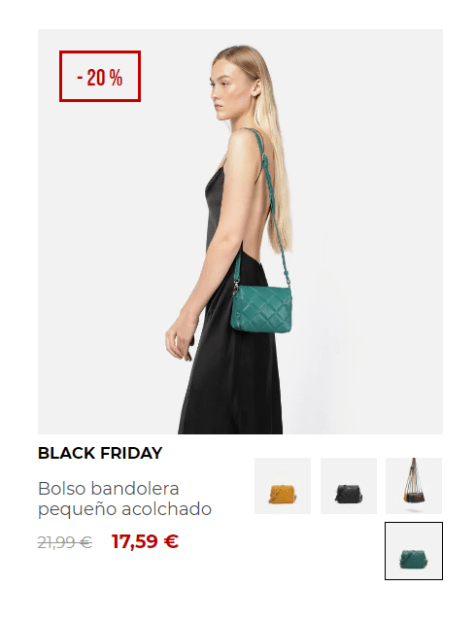
Task: Click the red sale price 17,59 €
Action: click(145, 541)
